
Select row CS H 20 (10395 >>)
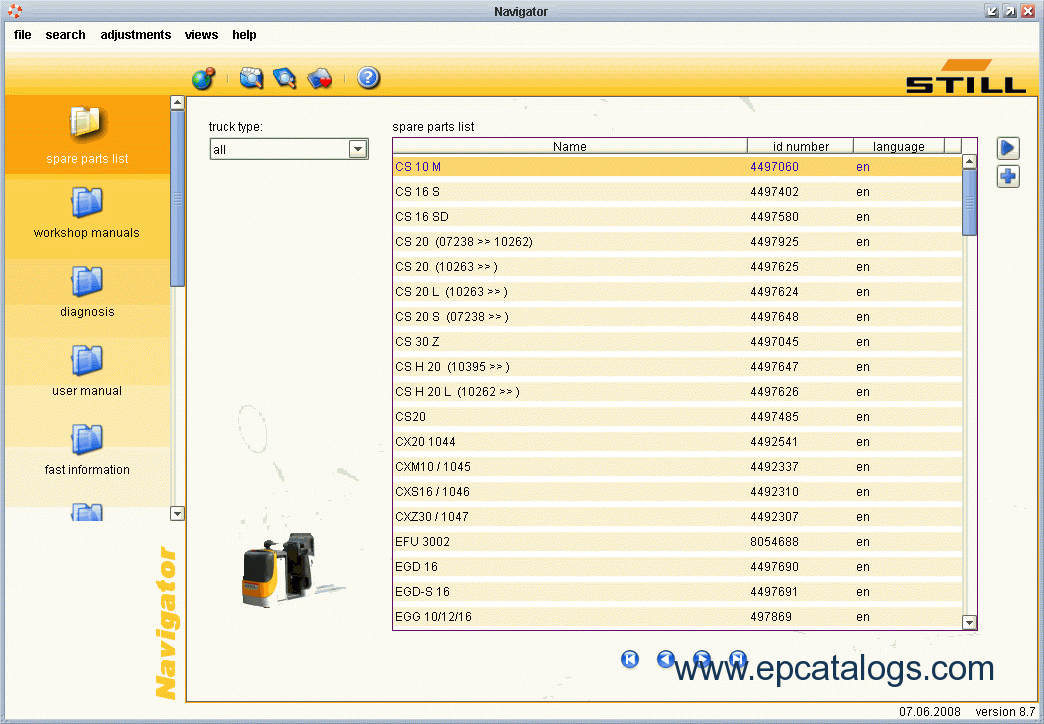click(677, 366)
